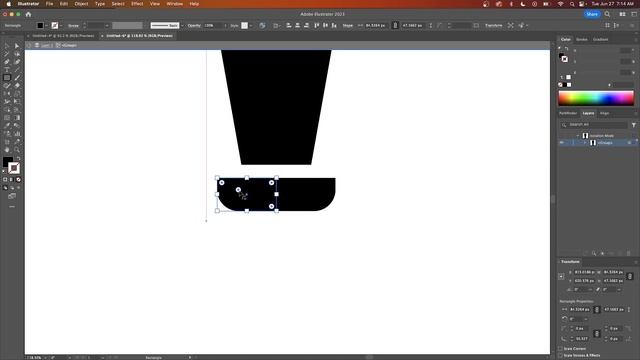Open the graphic Style dropdown

pyautogui.click(x=250, y=25)
